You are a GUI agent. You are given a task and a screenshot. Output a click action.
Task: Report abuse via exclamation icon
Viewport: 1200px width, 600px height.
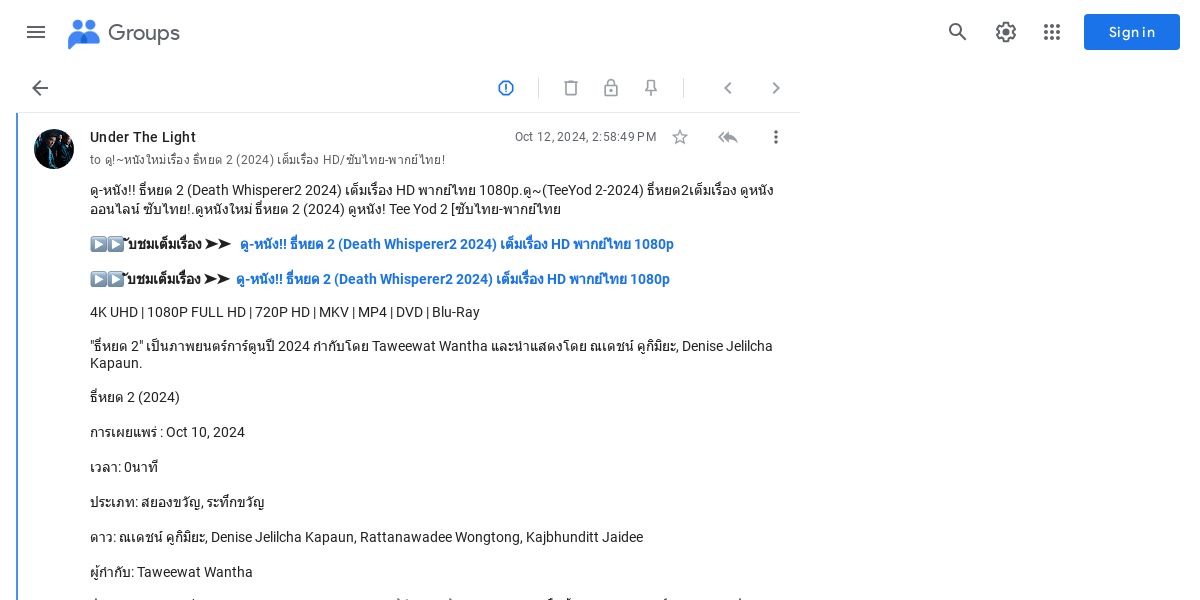506,88
